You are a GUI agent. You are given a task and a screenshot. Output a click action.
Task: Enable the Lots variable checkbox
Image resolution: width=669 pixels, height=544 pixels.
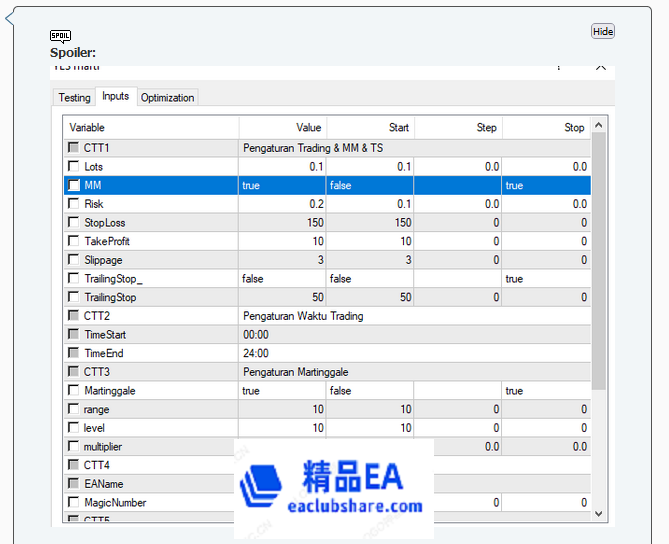[74, 167]
